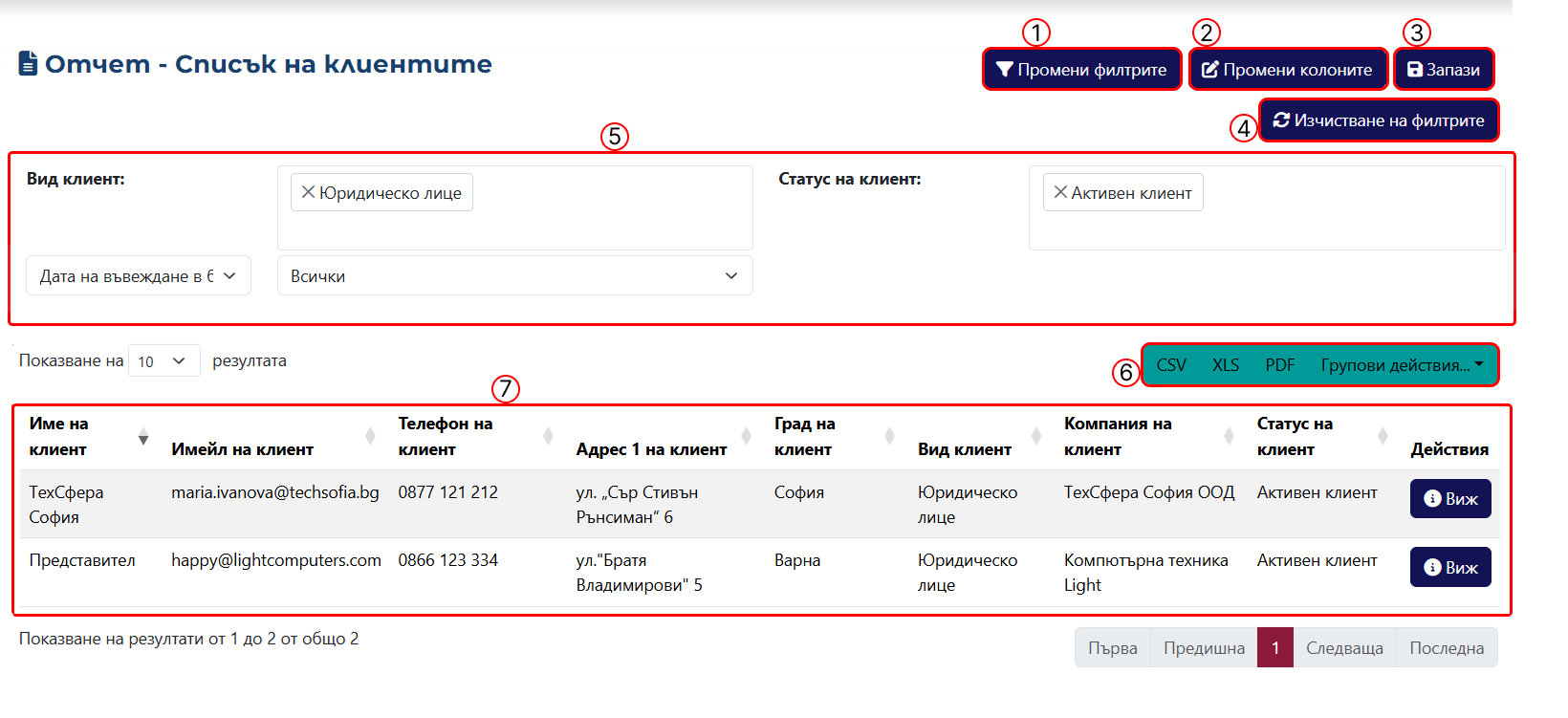Image resolution: width=1568 pixels, height=718 pixels.
Task: Click inside the Вид клиент filter box
Action: [514, 208]
